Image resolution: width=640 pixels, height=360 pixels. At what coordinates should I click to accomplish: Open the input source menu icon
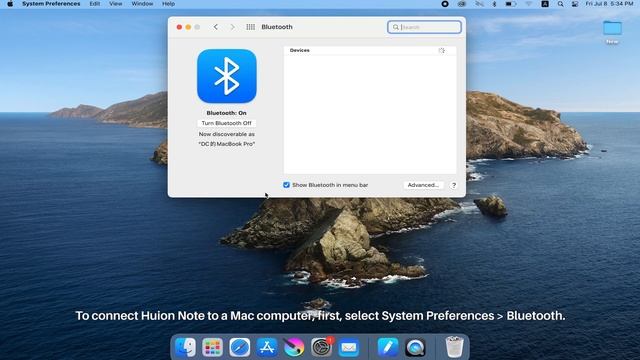click(x=545, y=4)
